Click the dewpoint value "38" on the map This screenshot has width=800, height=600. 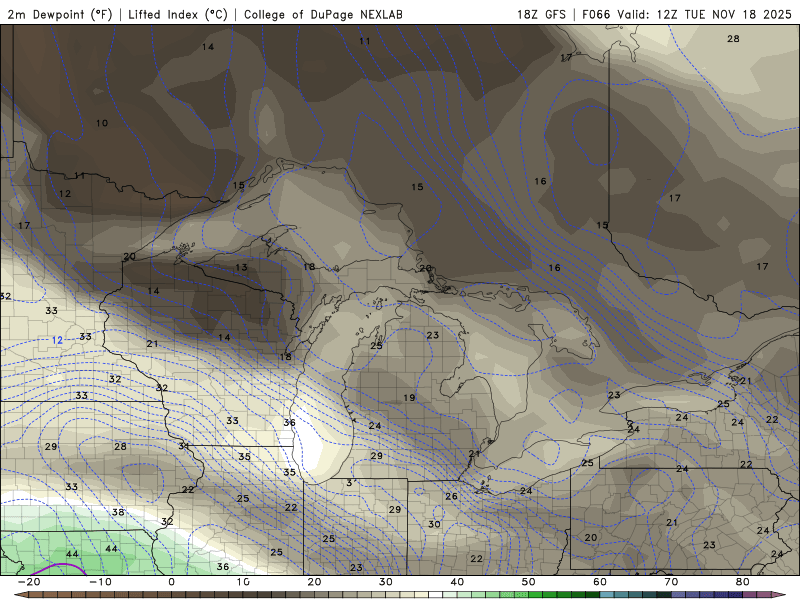[118, 512]
